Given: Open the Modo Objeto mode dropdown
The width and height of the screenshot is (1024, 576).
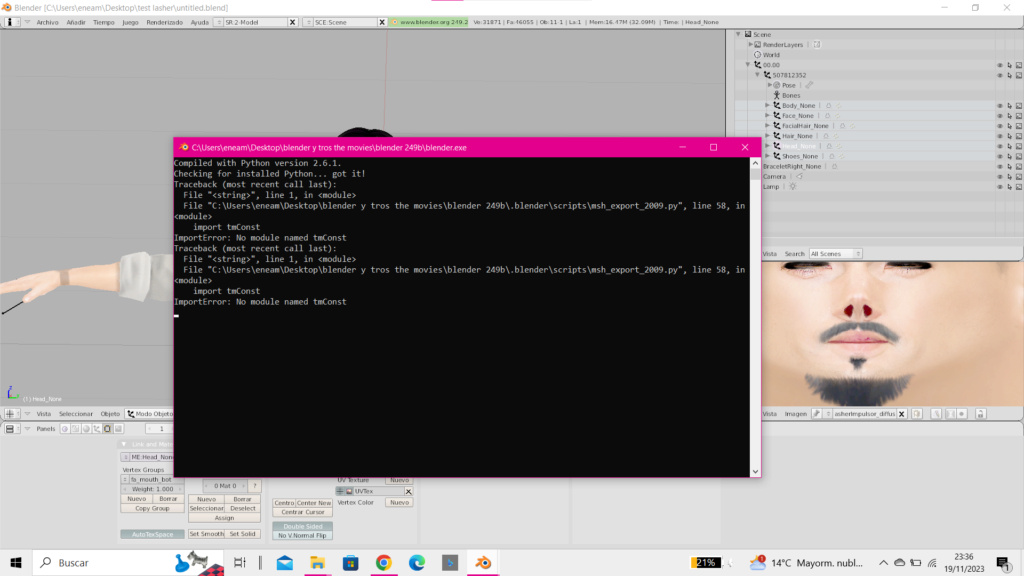Looking at the screenshot, I should [150, 413].
